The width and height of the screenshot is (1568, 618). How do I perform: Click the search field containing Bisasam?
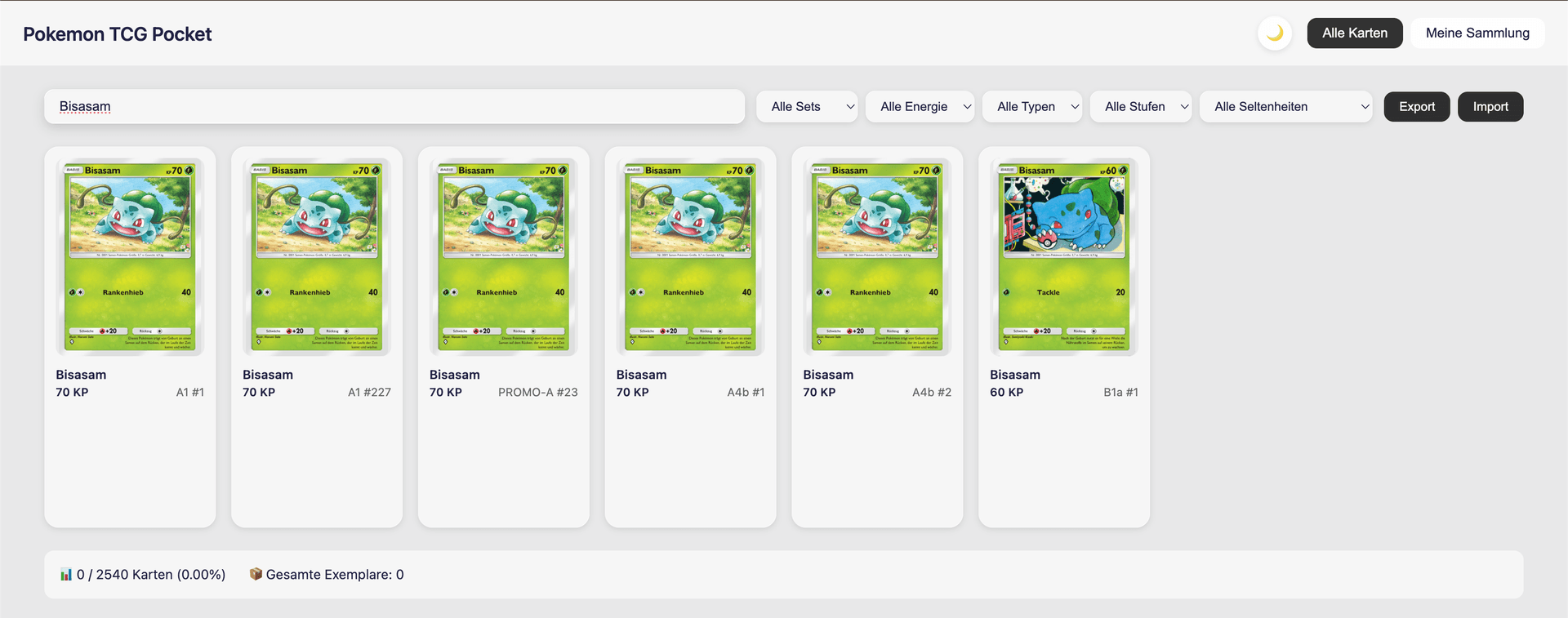tap(394, 107)
